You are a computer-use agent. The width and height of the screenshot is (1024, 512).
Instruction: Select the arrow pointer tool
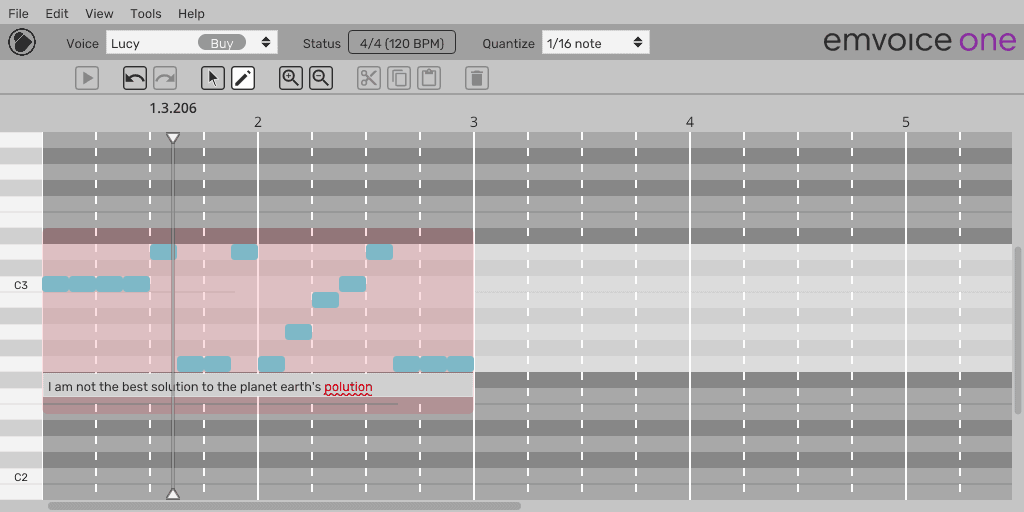pyautogui.click(x=213, y=77)
